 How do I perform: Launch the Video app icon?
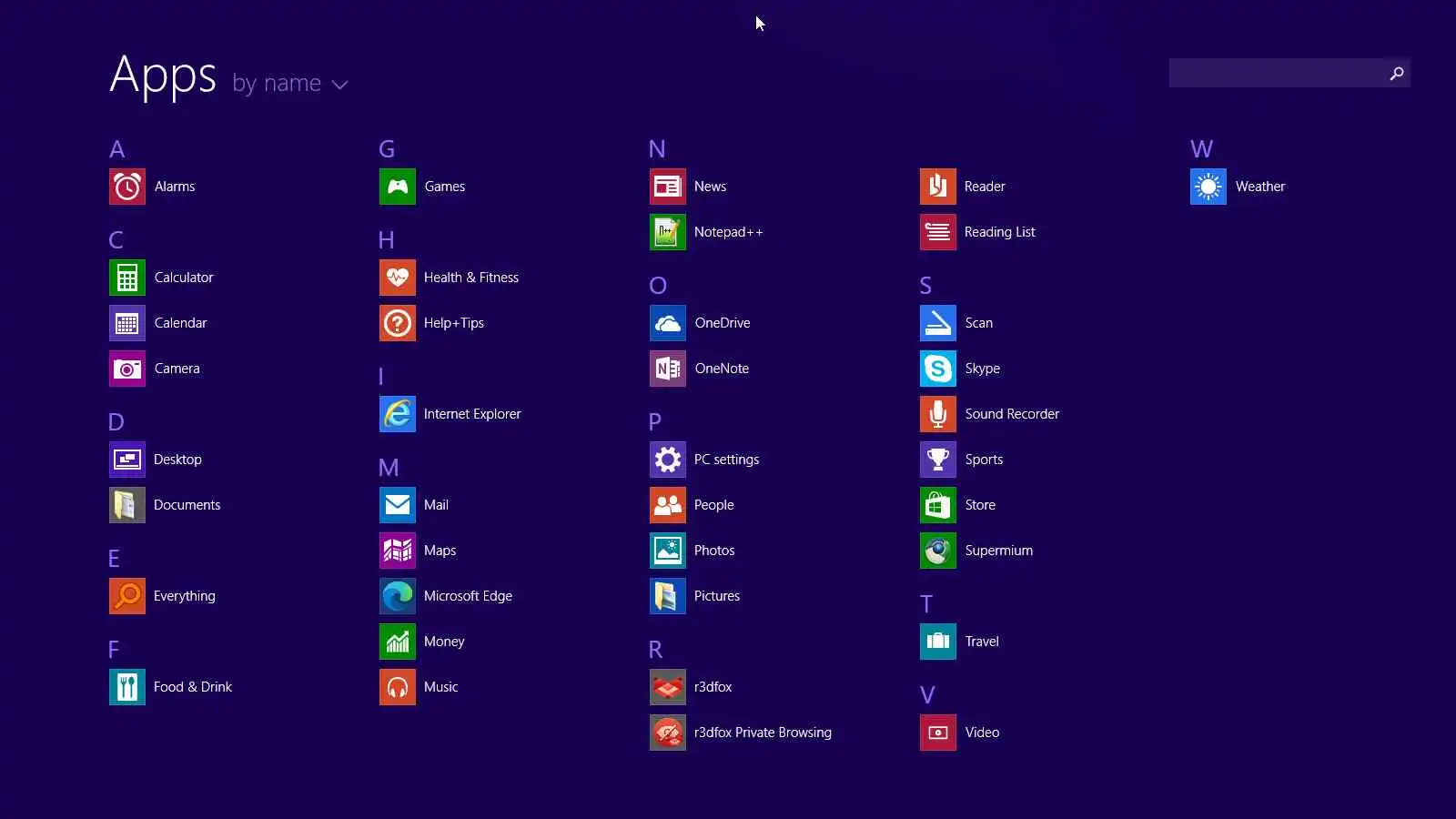(938, 733)
